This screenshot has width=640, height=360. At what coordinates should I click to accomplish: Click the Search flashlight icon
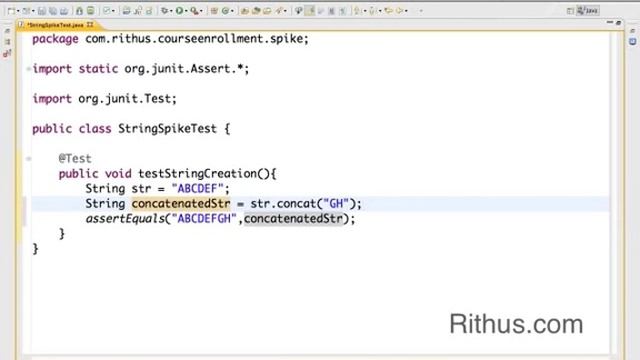point(279,11)
